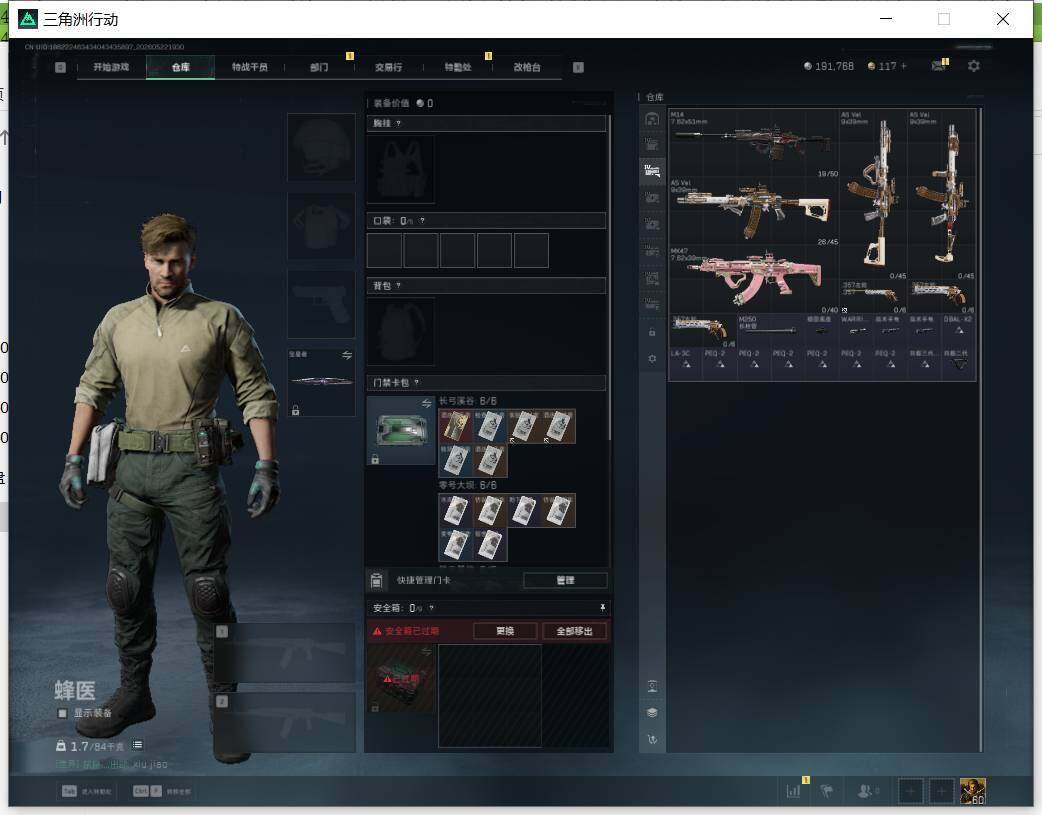Click the help icon beside 背包

[398, 286]
